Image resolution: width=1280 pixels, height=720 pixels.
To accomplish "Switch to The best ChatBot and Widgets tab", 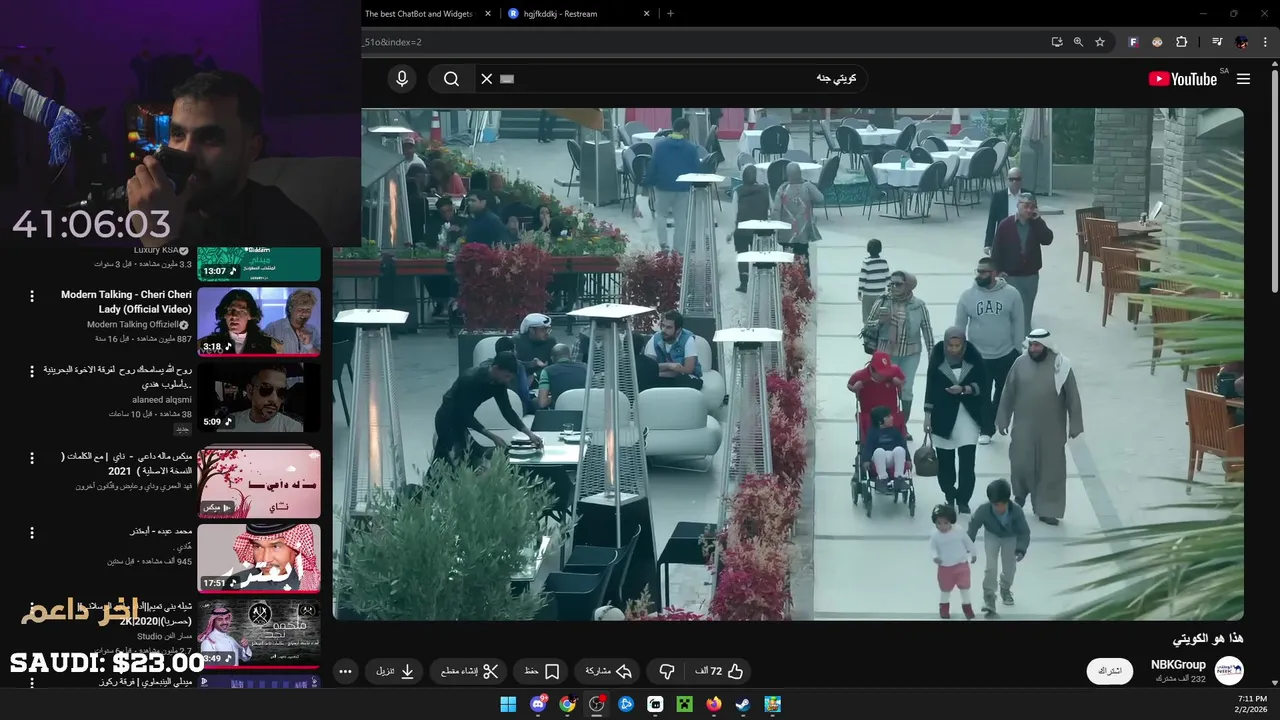I will 418,14.
